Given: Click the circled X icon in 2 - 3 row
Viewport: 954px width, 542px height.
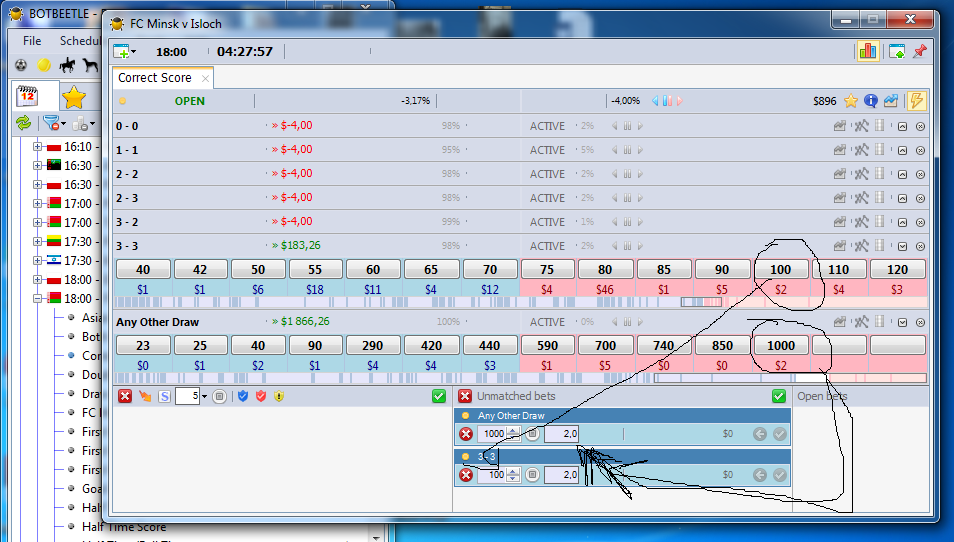Looking at the screenshot, I should point(921,198).
